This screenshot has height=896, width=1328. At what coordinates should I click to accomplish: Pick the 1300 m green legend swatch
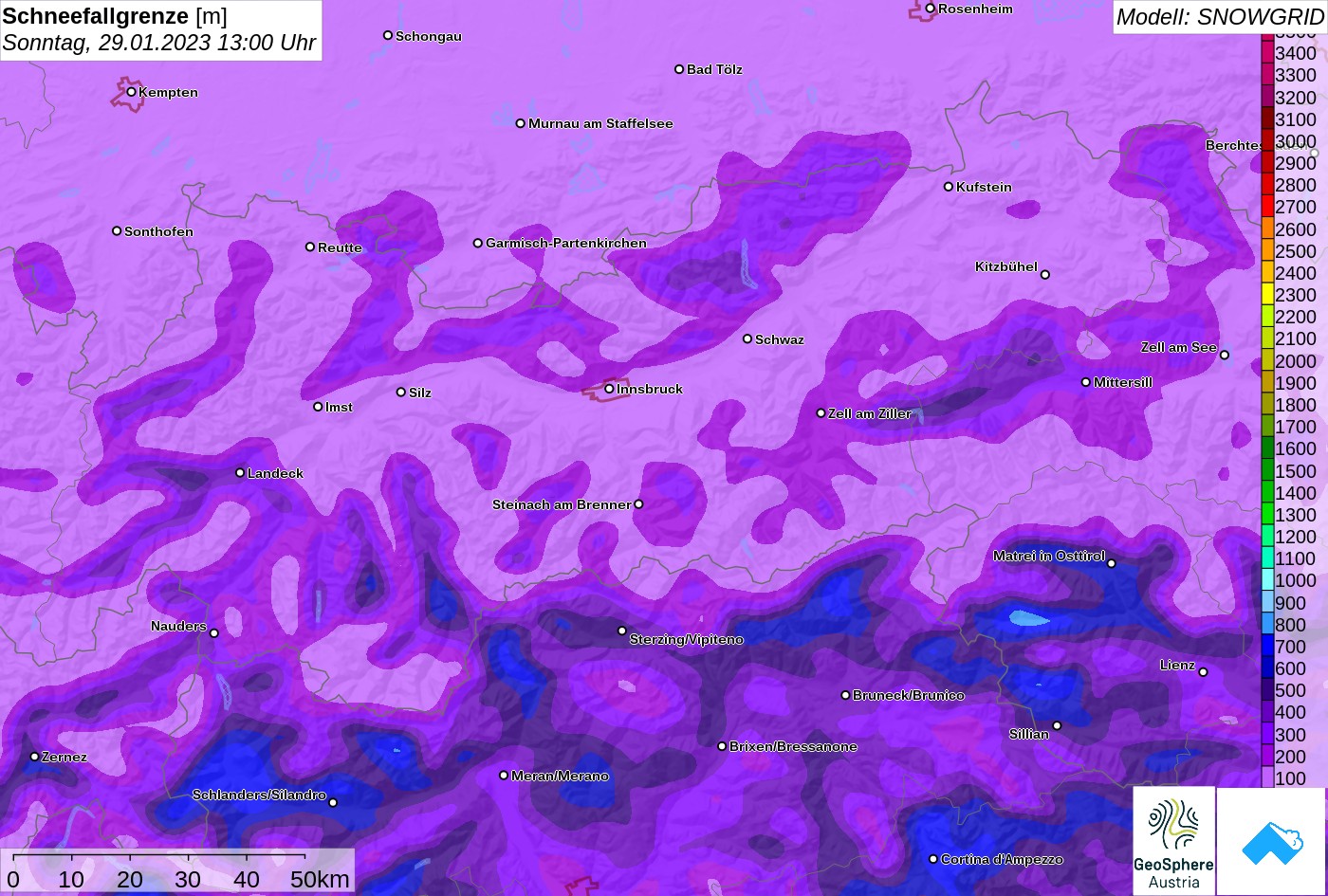[x=1266, y=514]
